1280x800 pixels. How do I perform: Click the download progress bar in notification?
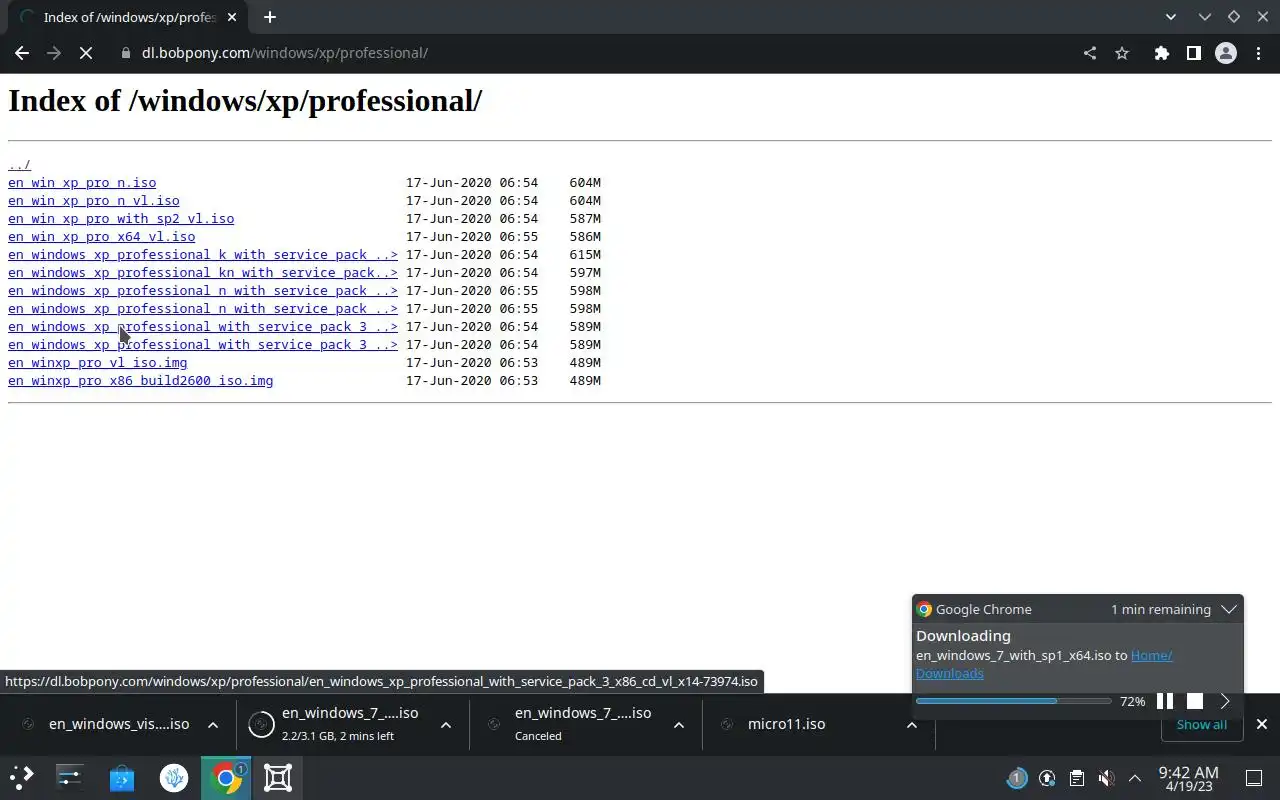click(x=1013, y=701)
